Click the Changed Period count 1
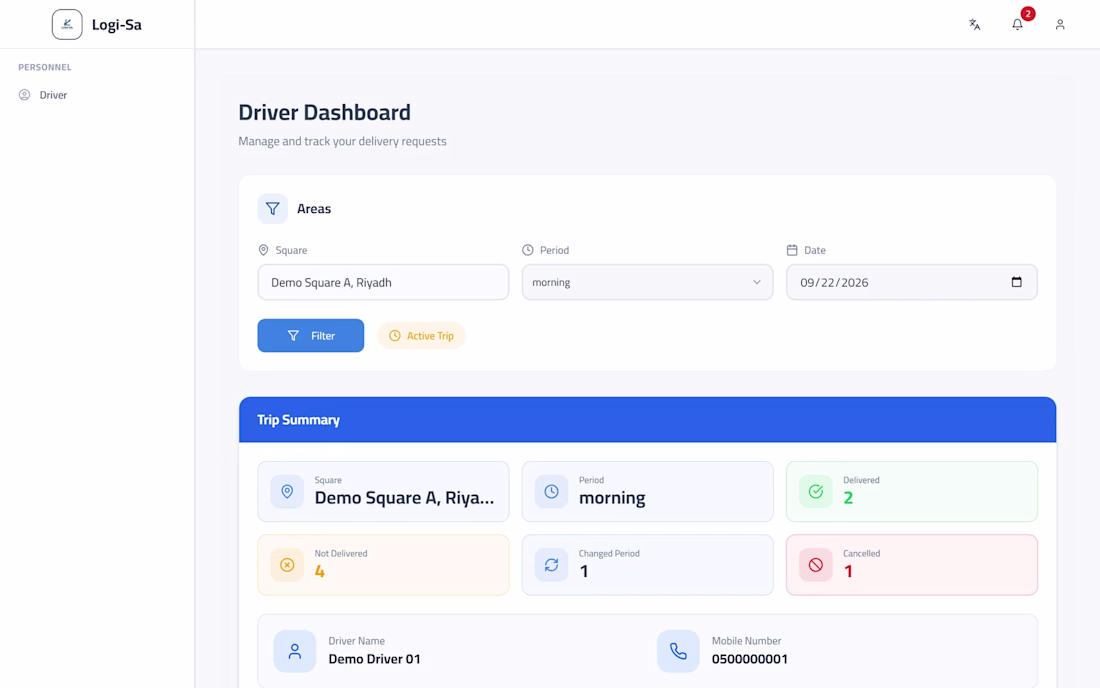 [x=584, y=572]
